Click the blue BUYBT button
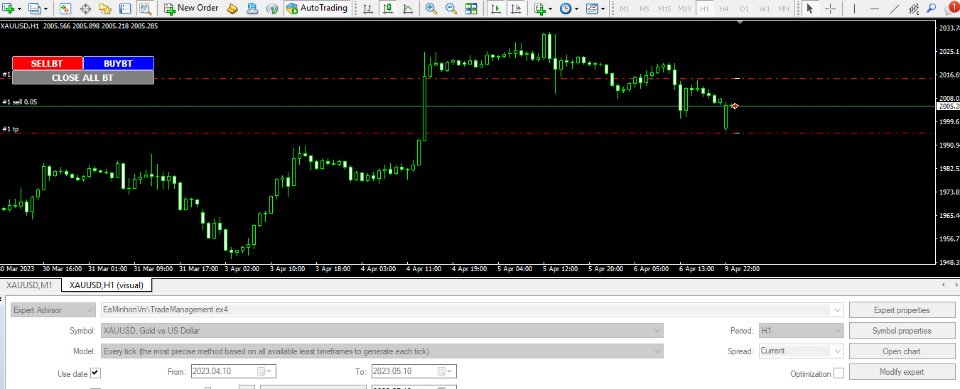This screenshot has height=389, width=960. coord(118,63)
